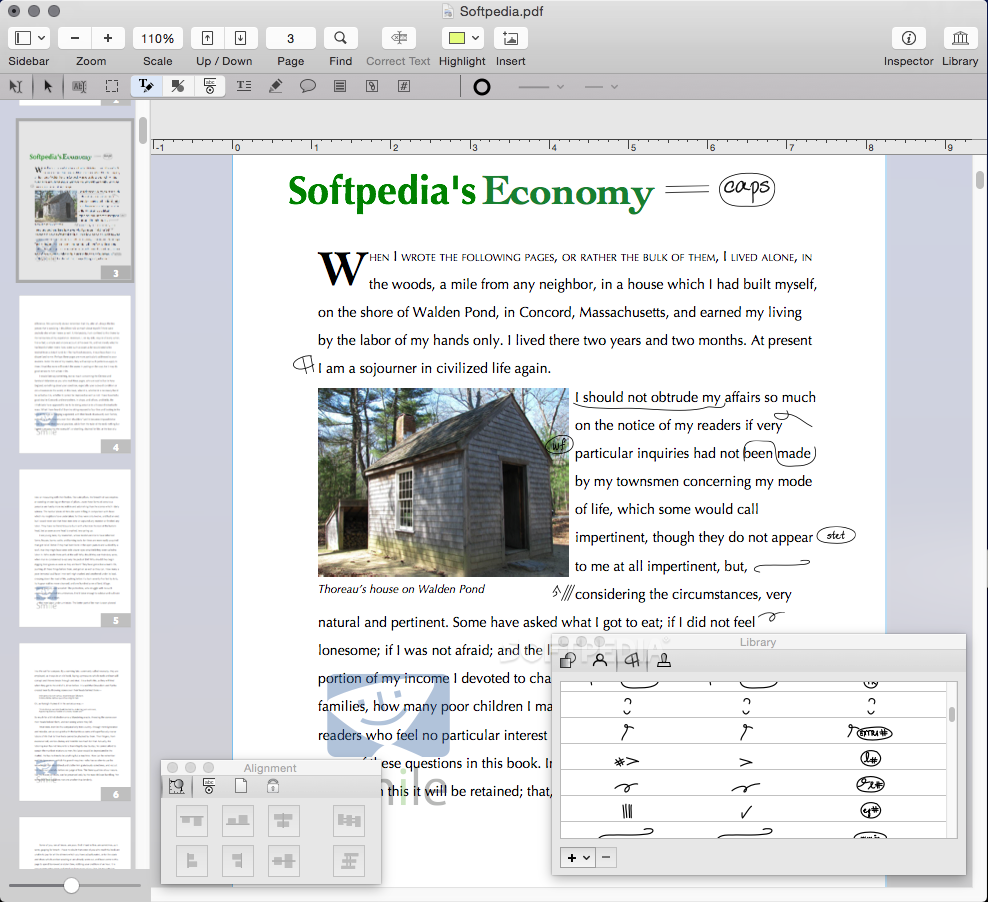Select the Note tool
This screenshot has height=902, width=988.
[x=340, y=86]
